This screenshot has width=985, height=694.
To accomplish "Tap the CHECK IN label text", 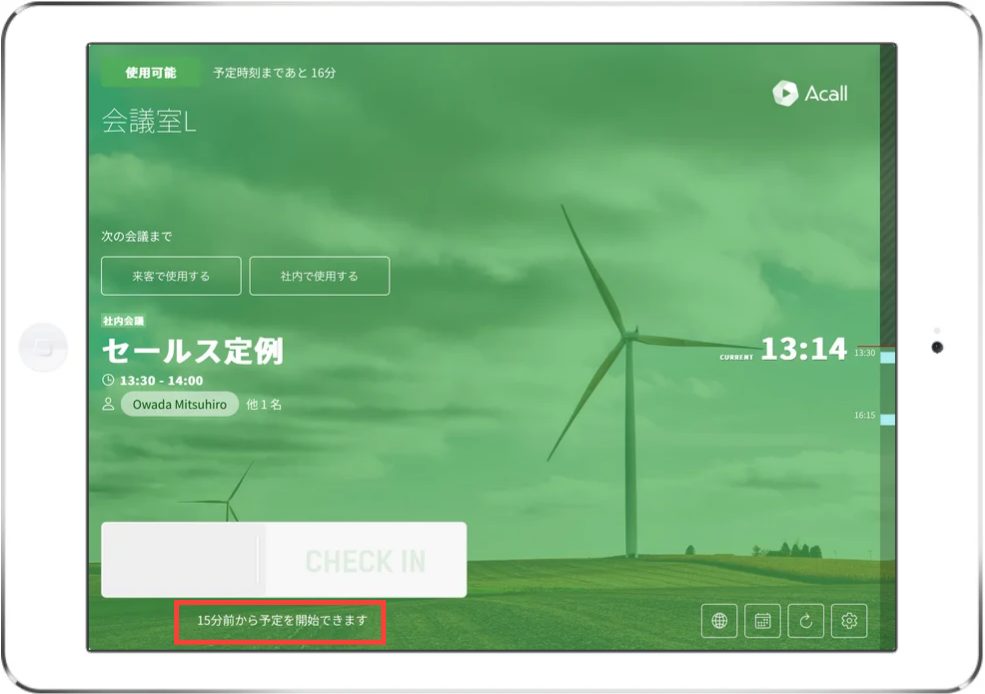I will pyautogui.click(x=365, y=561).
